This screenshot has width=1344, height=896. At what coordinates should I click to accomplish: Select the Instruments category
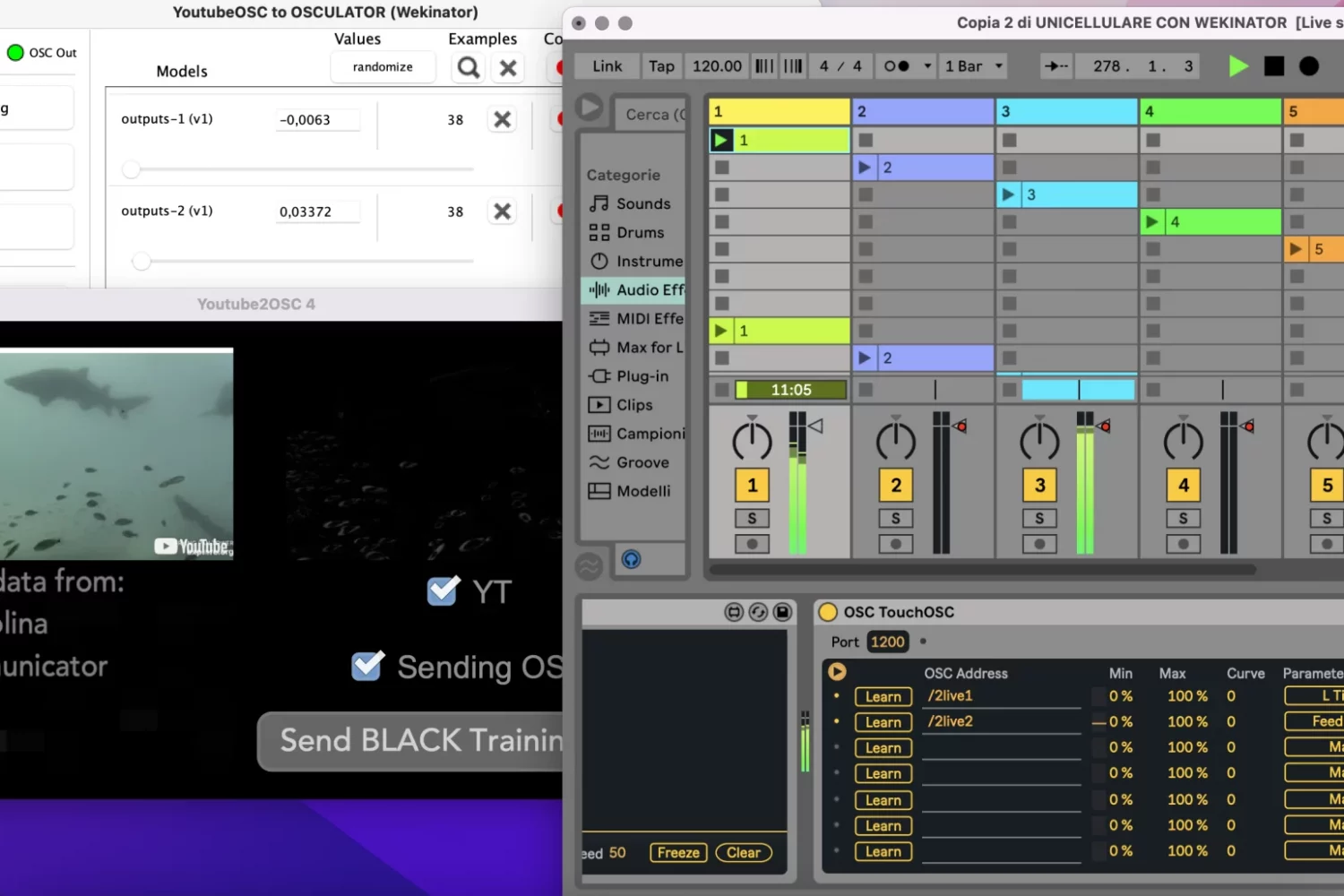(x=633, y=262)
